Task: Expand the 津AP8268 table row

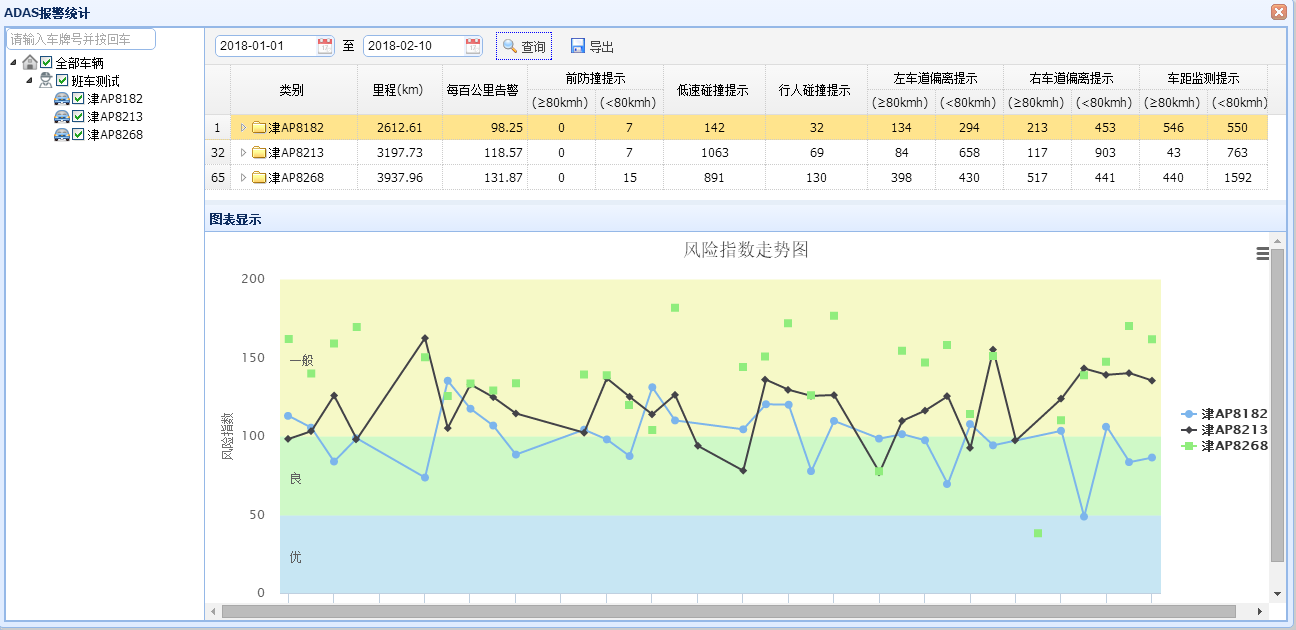Action: pyautogui.click(x=243, y=178)
